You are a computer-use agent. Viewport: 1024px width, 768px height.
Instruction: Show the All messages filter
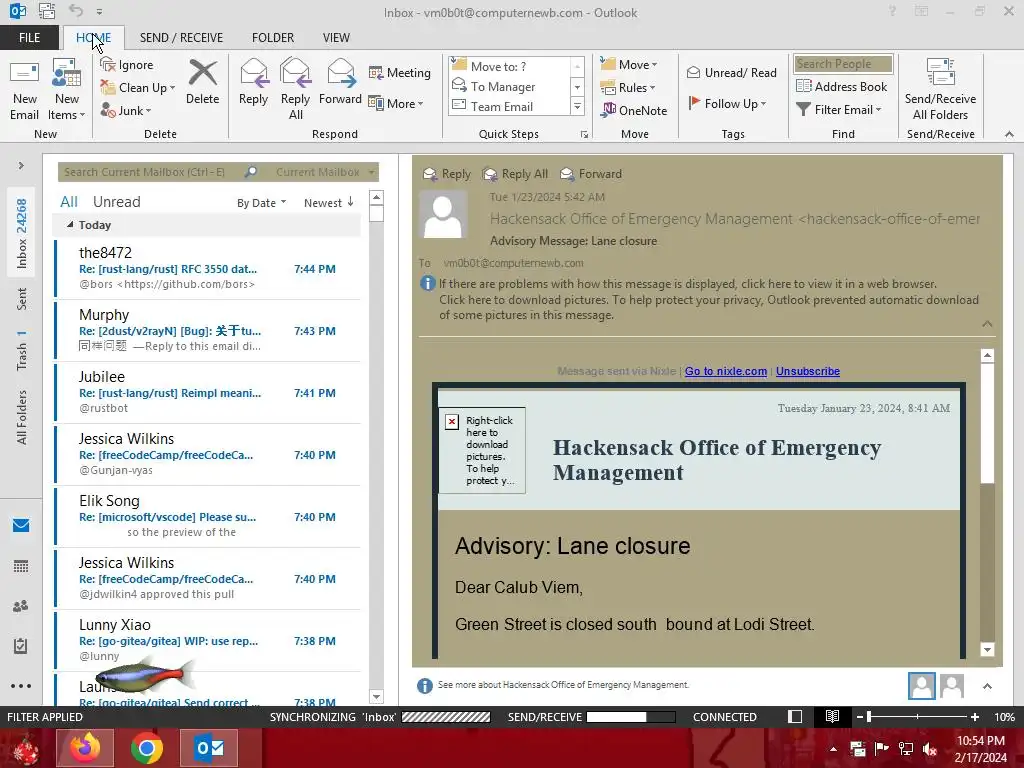[69, 202]
